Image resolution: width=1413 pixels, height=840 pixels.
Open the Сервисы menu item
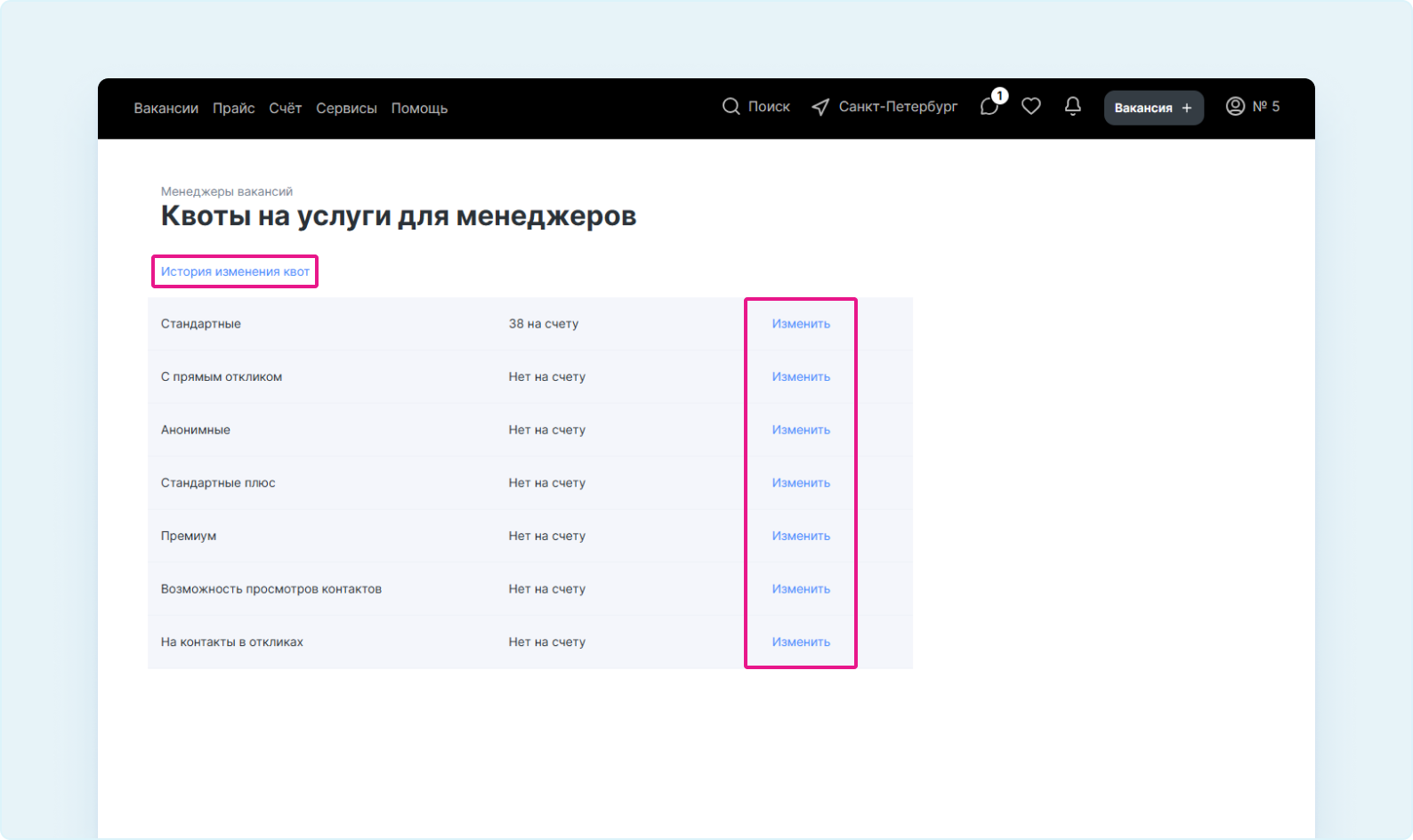(346, 108)
